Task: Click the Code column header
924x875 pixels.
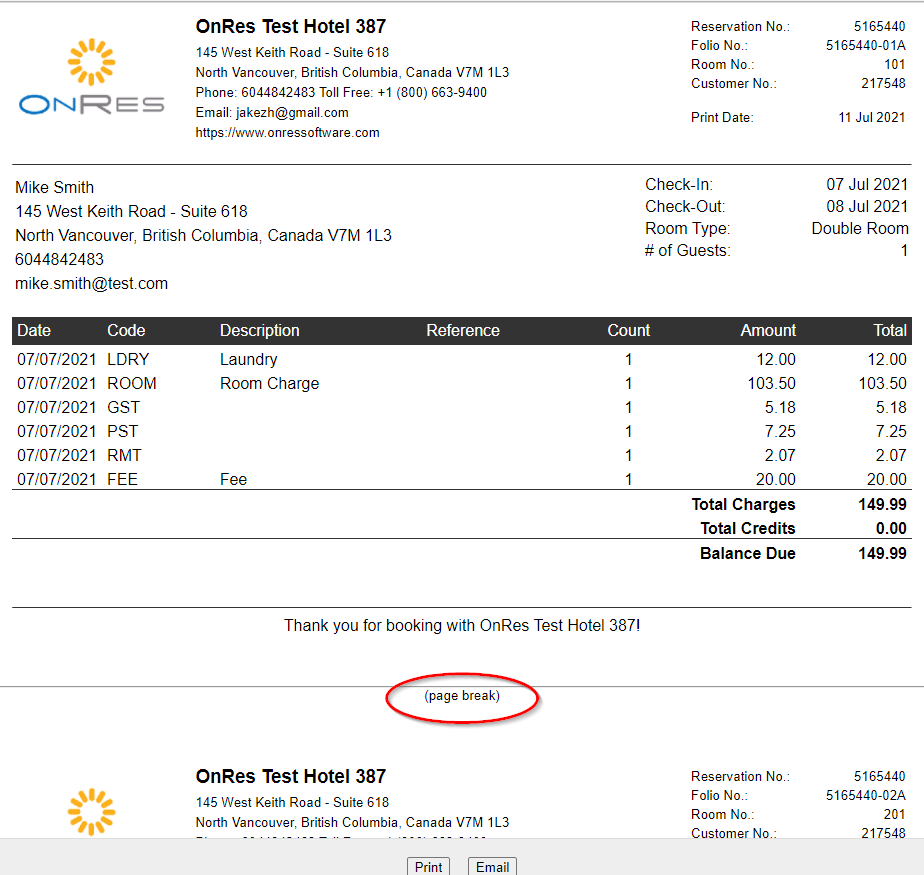Action: click(126, 331)
